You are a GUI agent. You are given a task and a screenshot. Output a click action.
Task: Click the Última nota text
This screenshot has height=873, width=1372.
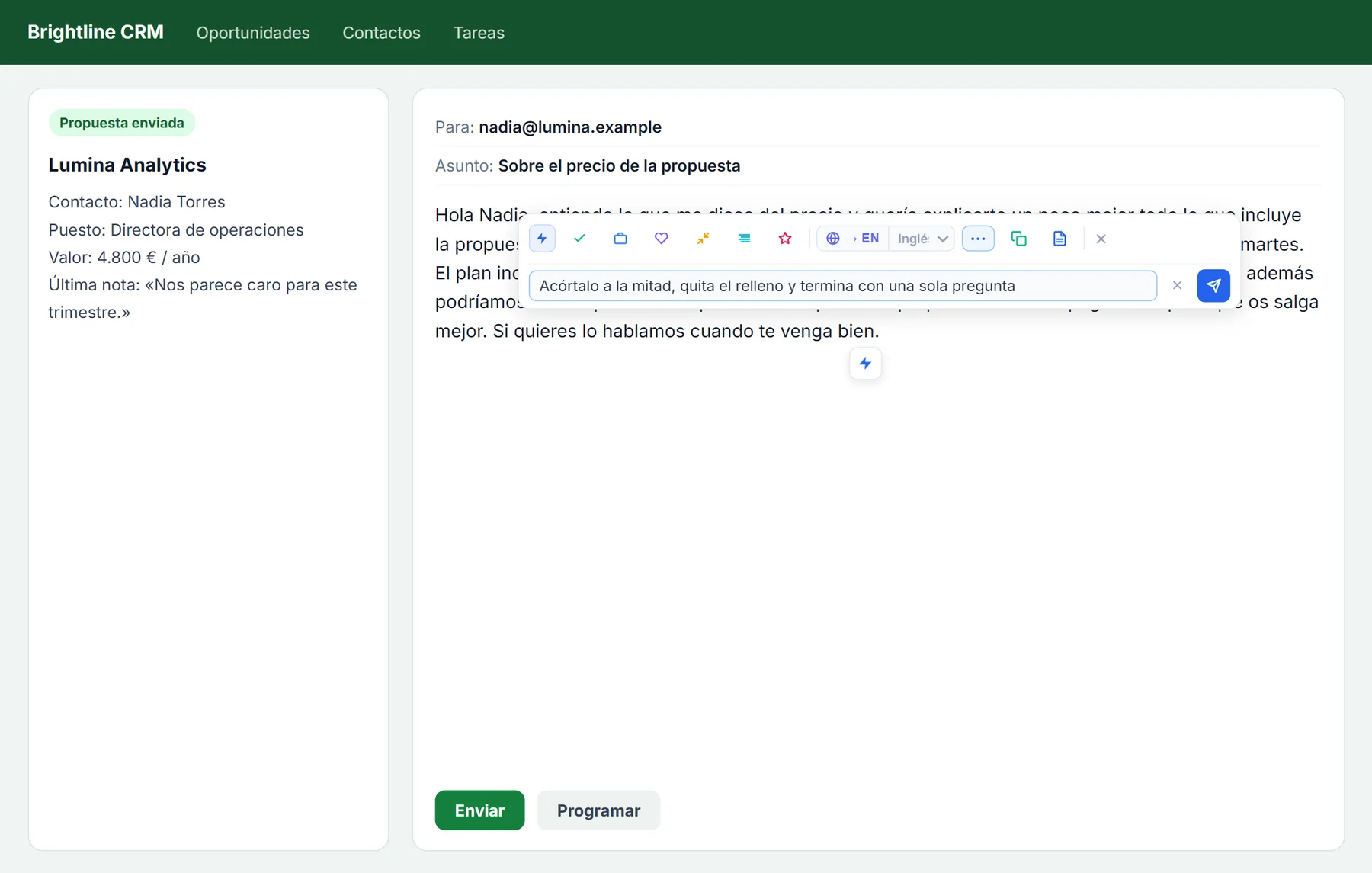(x=203, y=298)
